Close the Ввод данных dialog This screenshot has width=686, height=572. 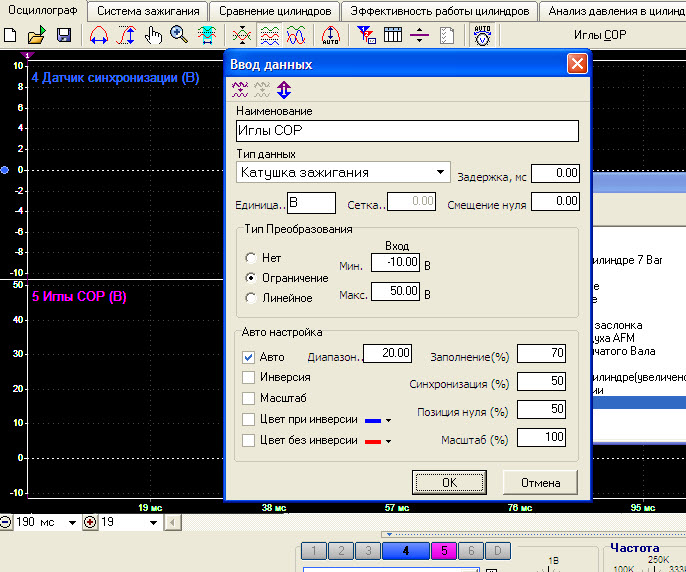tap(577, 64)
